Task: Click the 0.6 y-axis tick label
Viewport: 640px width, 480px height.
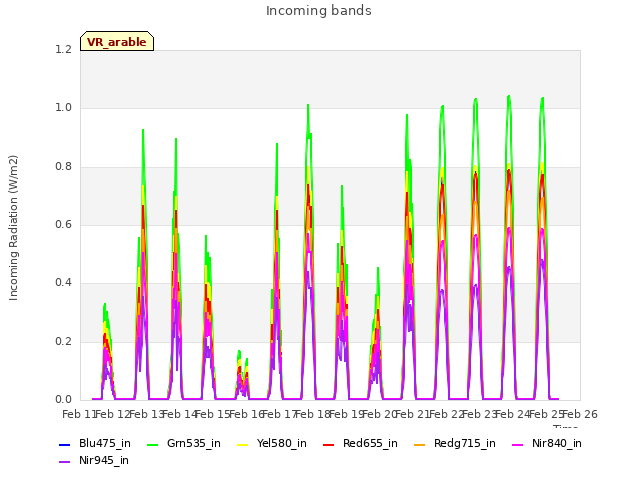Action: [63, 224]
